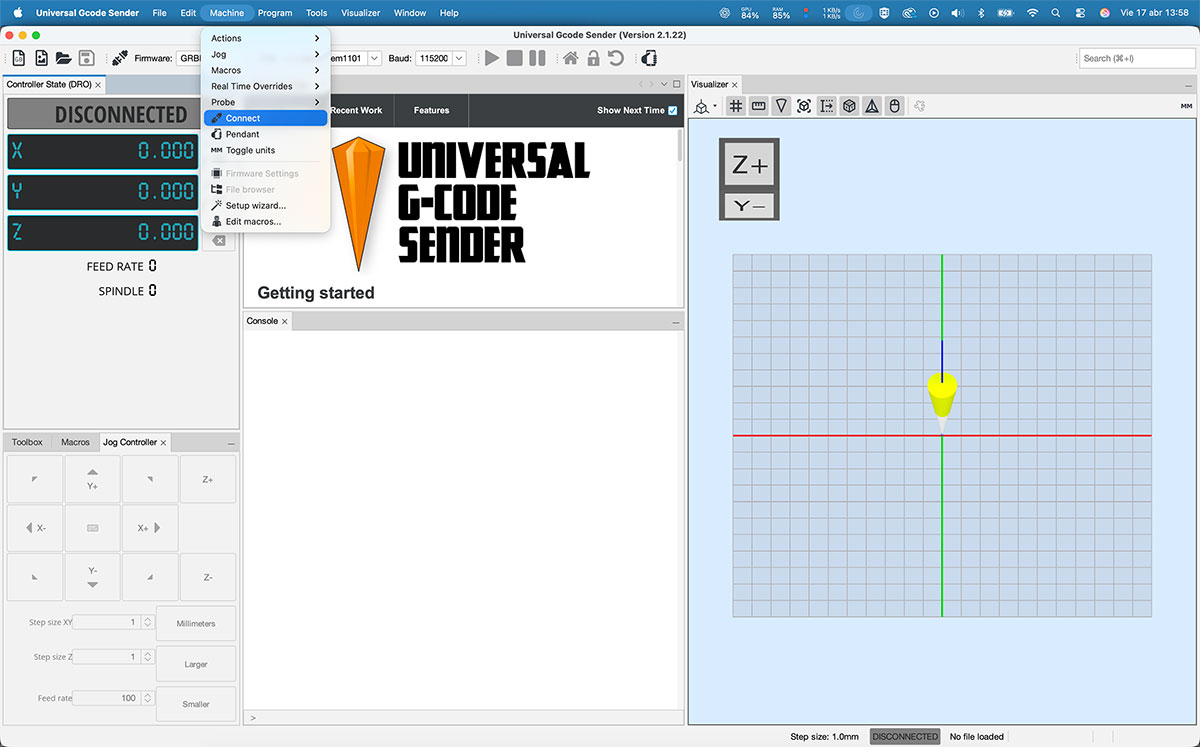Click the soft reset circular arrow icon

click(616, 58)
